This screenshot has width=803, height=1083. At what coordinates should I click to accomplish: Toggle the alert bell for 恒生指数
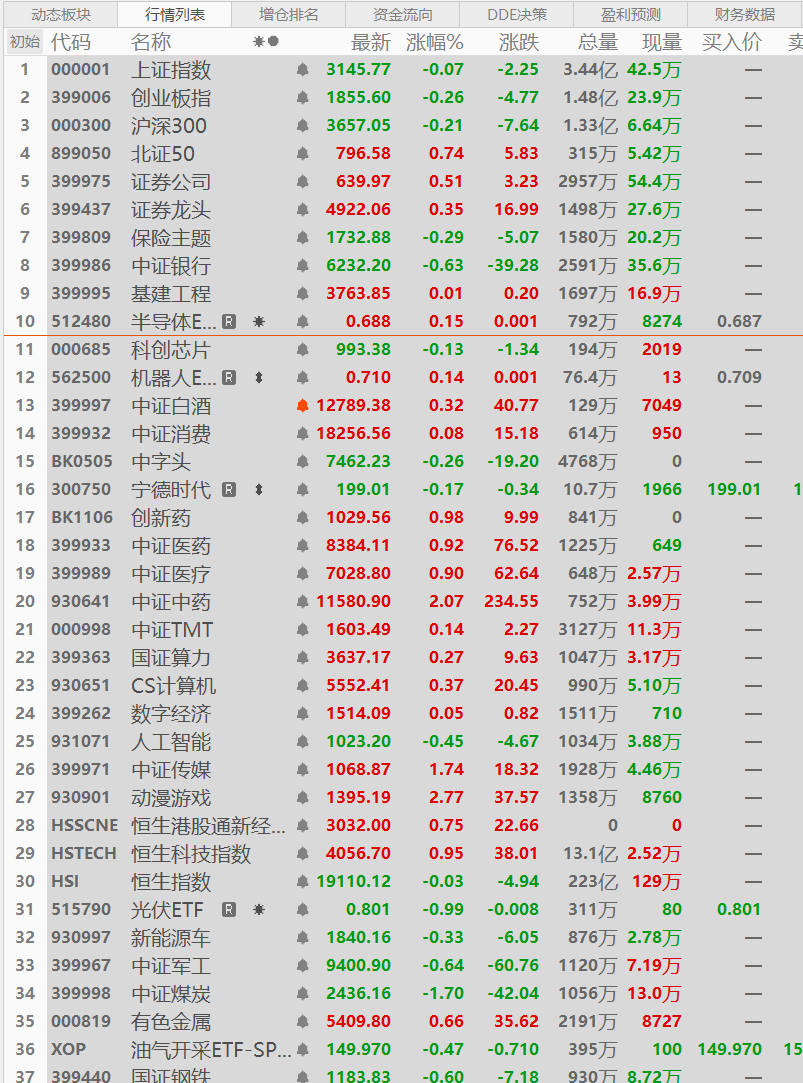pos(302,881)
